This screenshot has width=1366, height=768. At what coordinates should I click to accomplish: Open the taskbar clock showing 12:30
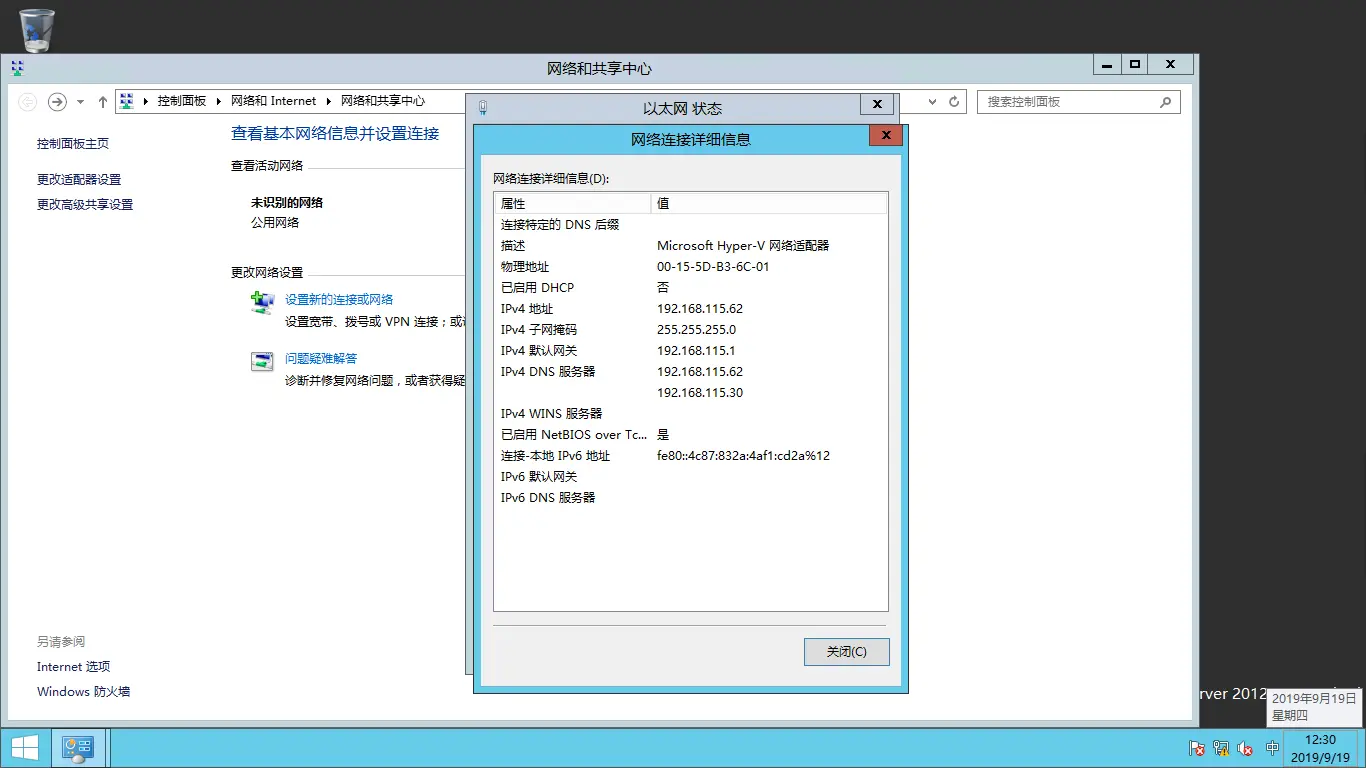click(x=1320, y=749)
